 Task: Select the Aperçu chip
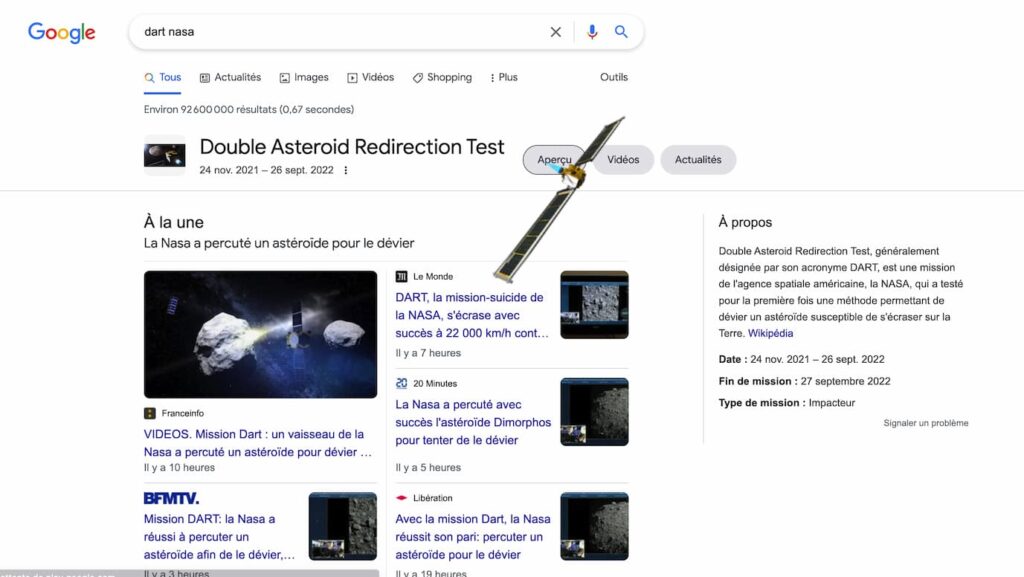point(554,160)
